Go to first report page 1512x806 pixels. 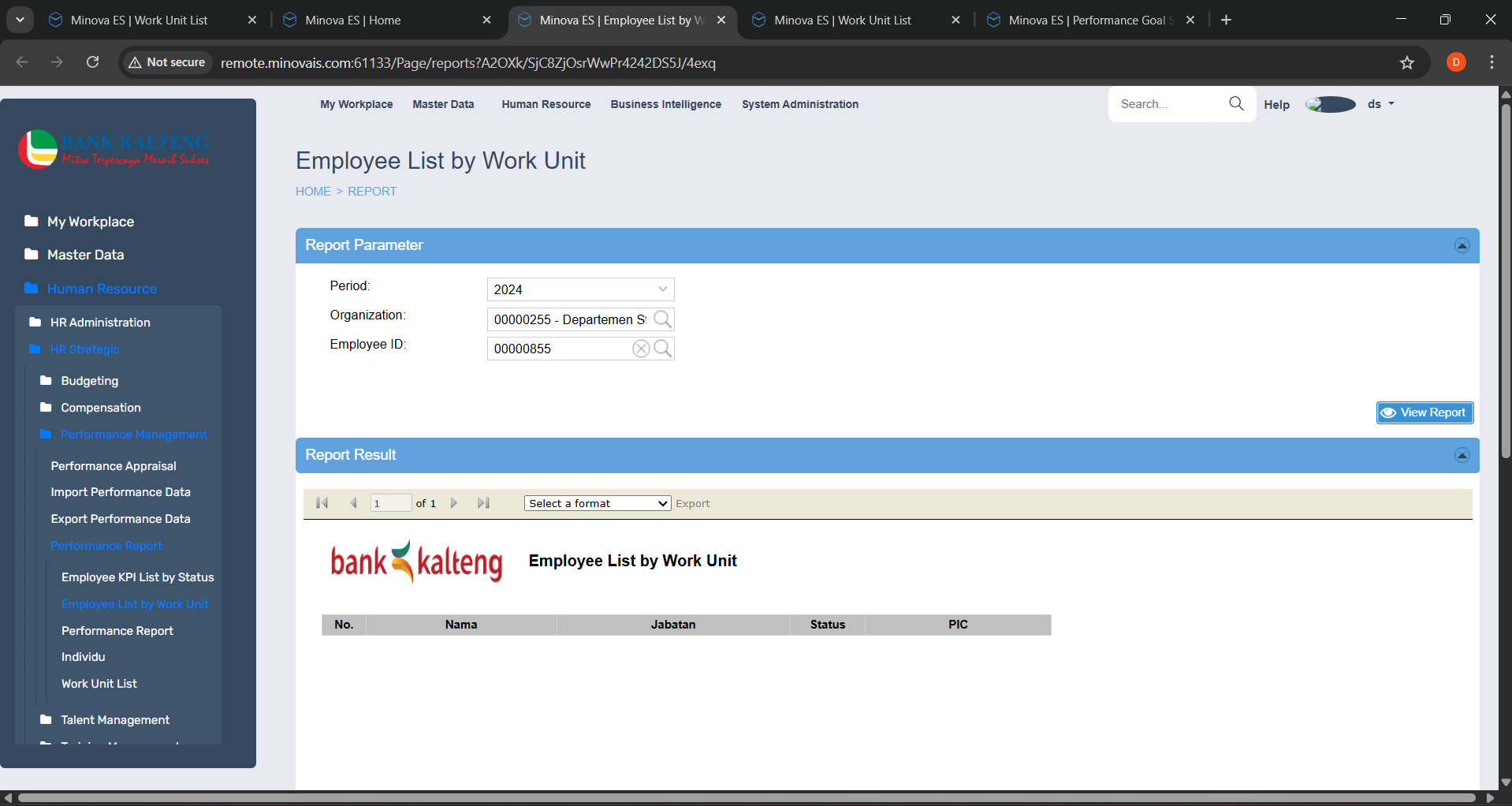click(322, 503)
